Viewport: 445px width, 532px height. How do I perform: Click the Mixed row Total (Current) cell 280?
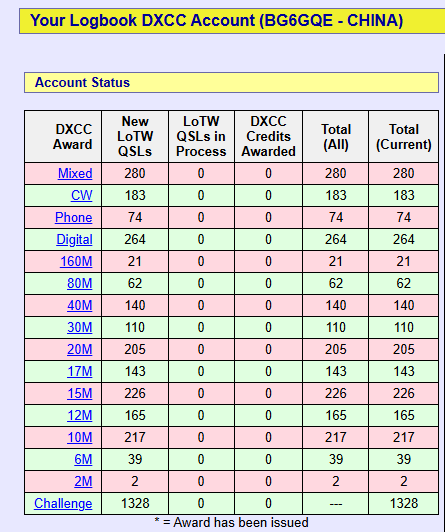(x=404, y=173)
